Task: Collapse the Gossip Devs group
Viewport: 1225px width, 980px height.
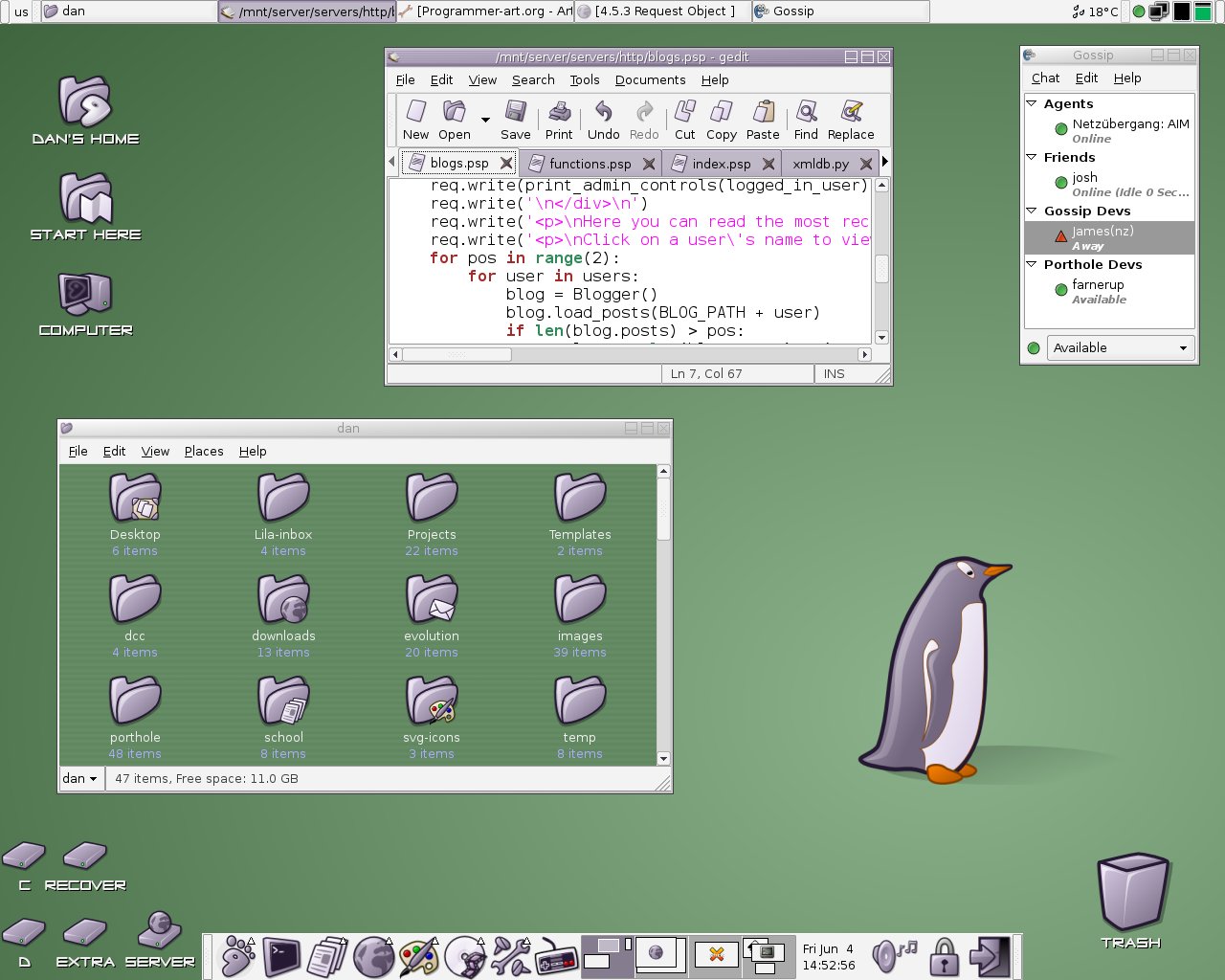Action: click(1032, 211)
